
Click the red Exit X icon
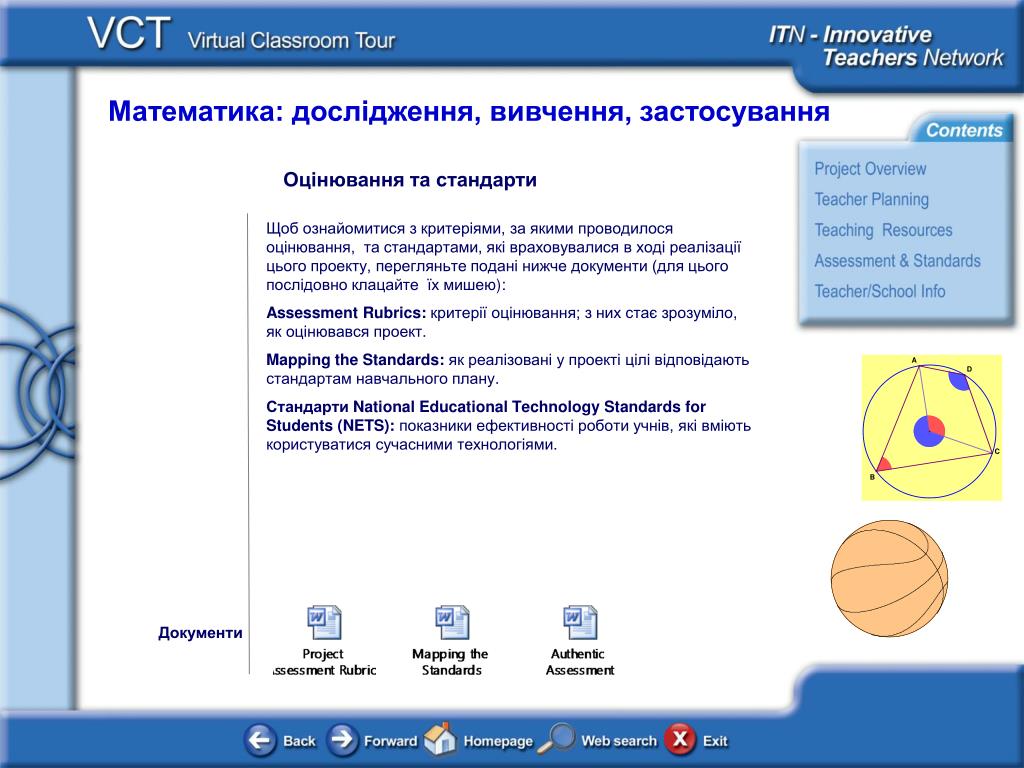(680, 739)
